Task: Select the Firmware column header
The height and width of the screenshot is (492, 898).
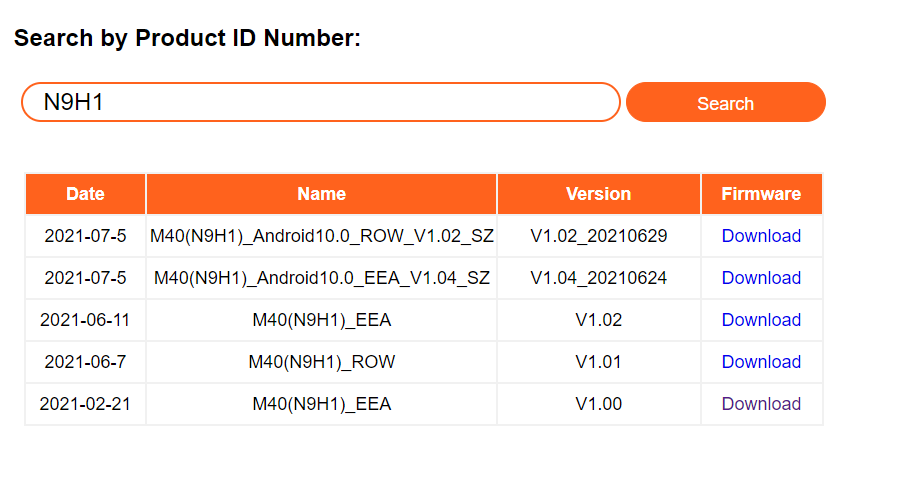Action: click(x=761, y=194)
